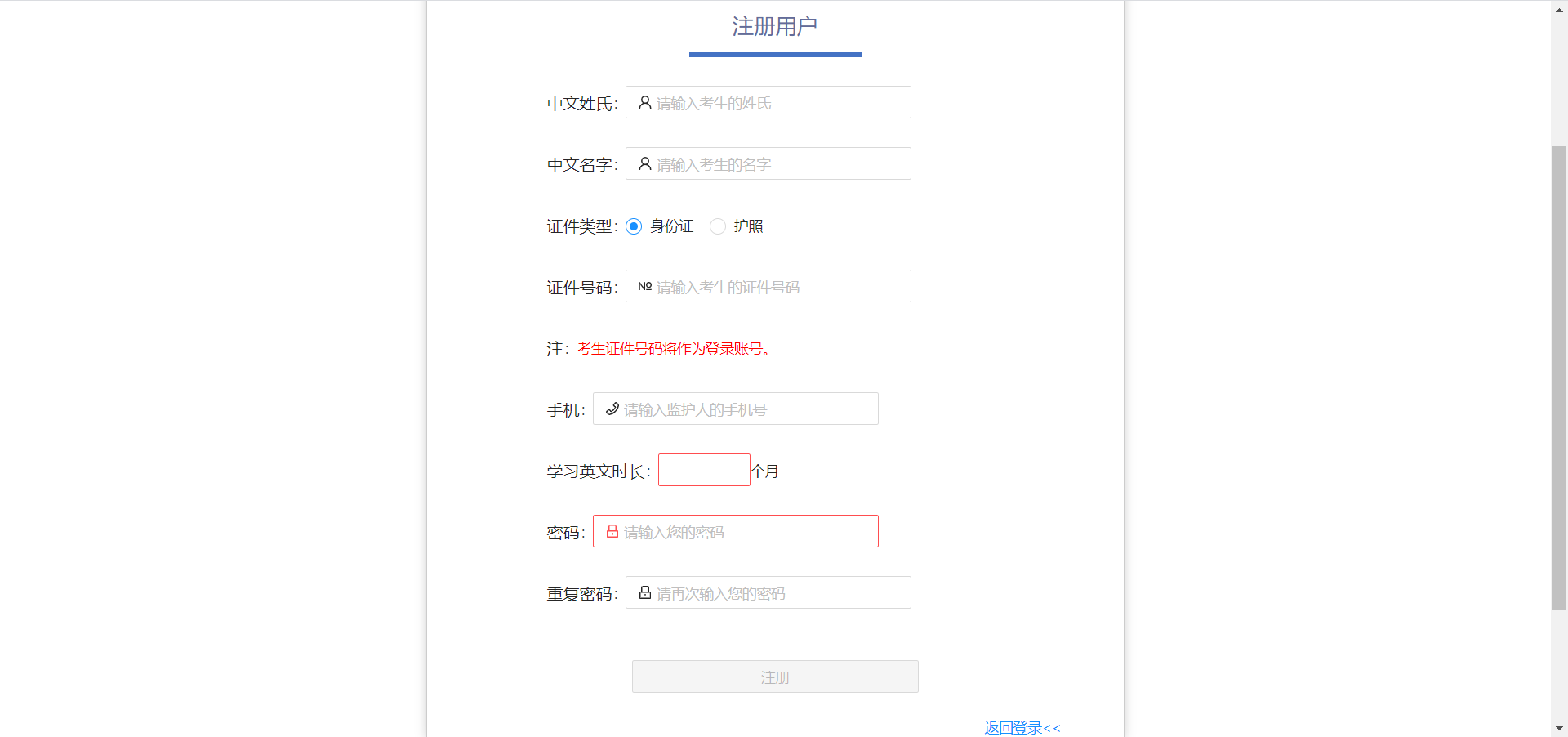Select the 护照 radio button
1568x737 pixels.
718,226
